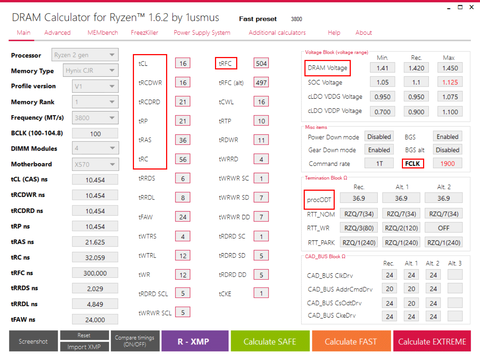This screenshot has width=480, height=361.
Task: Click the R - XMP button
Action: 195,341
